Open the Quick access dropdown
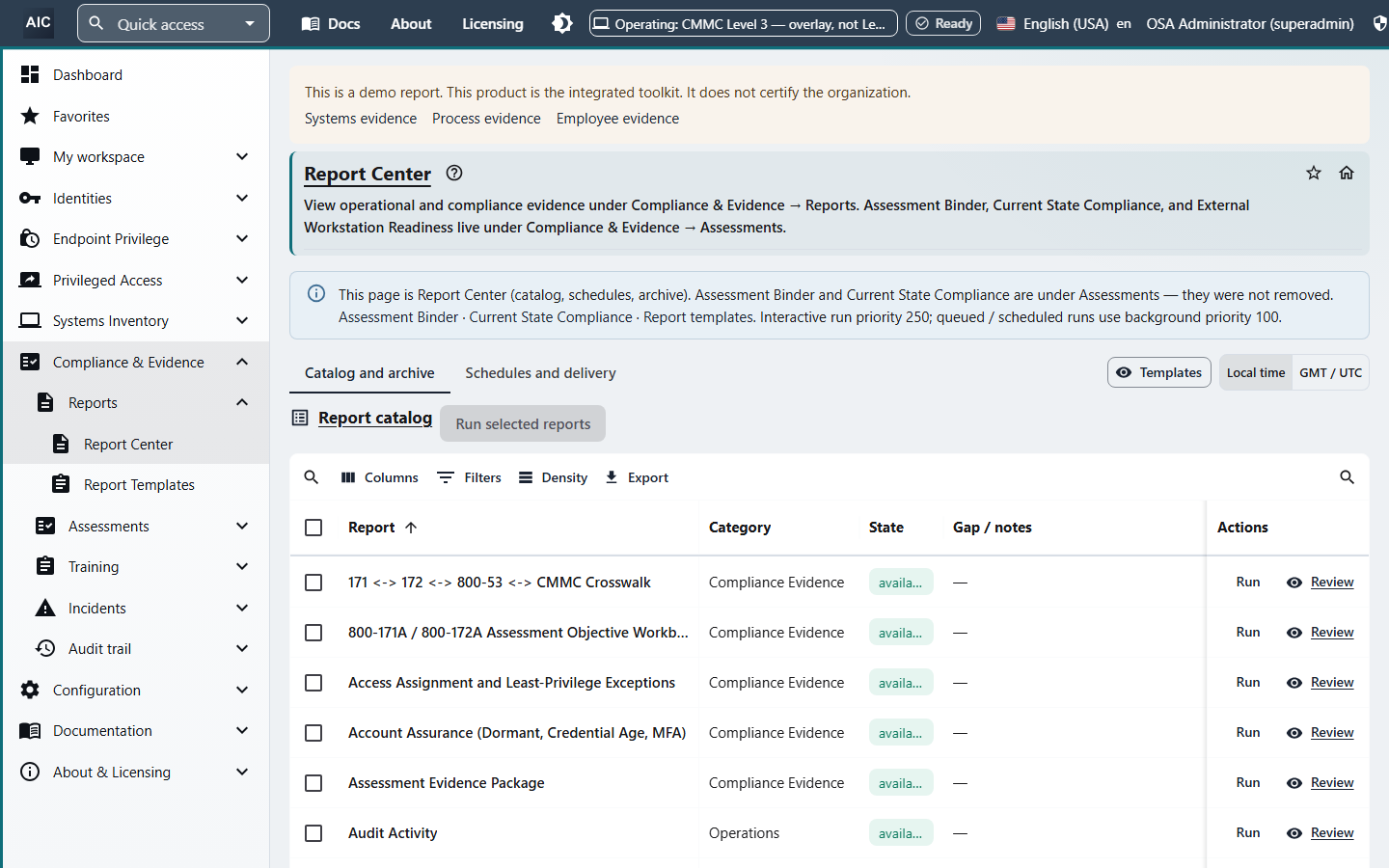The image size is (1389, 868). tap(174, 23)
